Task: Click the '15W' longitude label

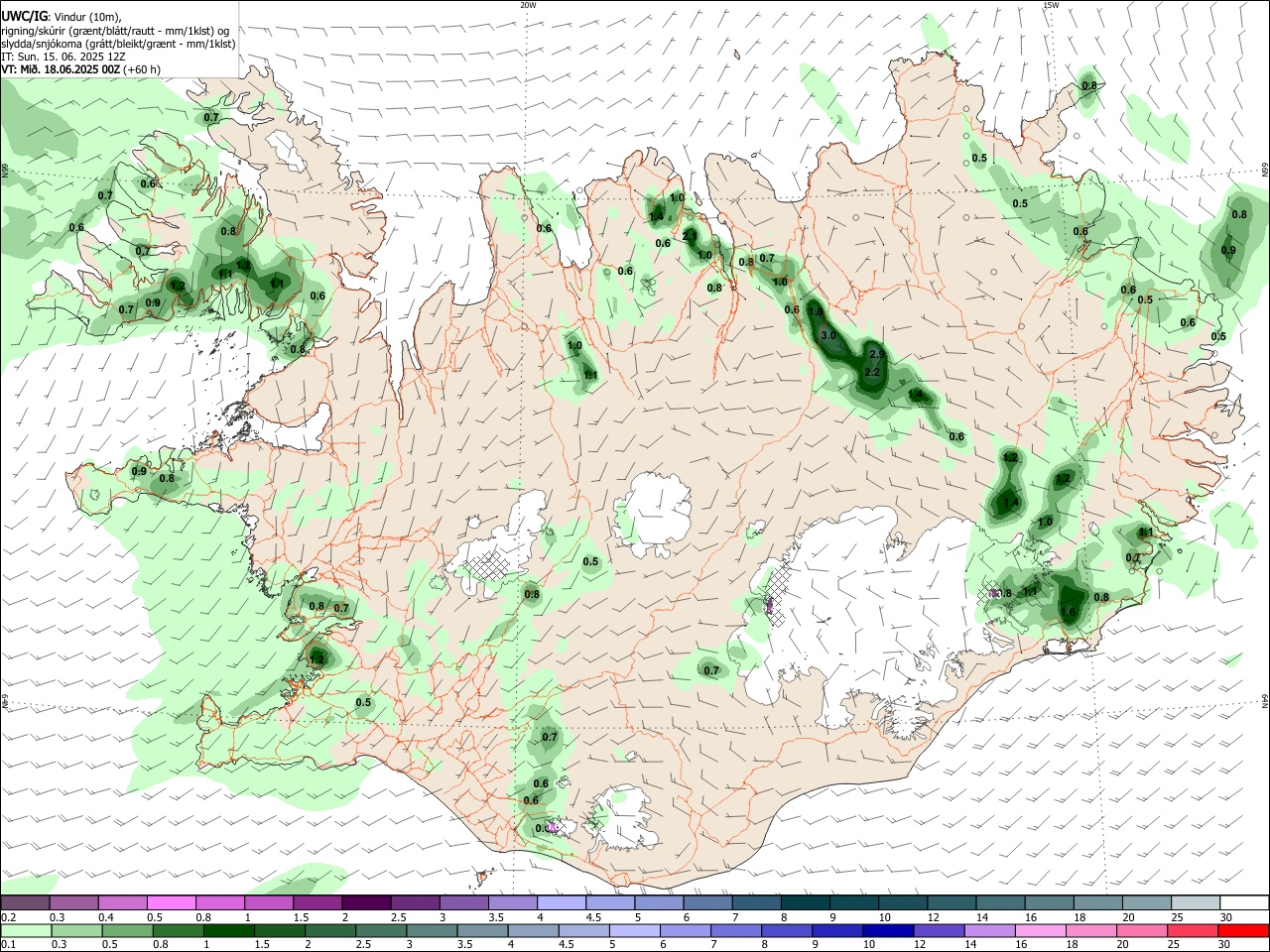Action: tap(1050, 5)
